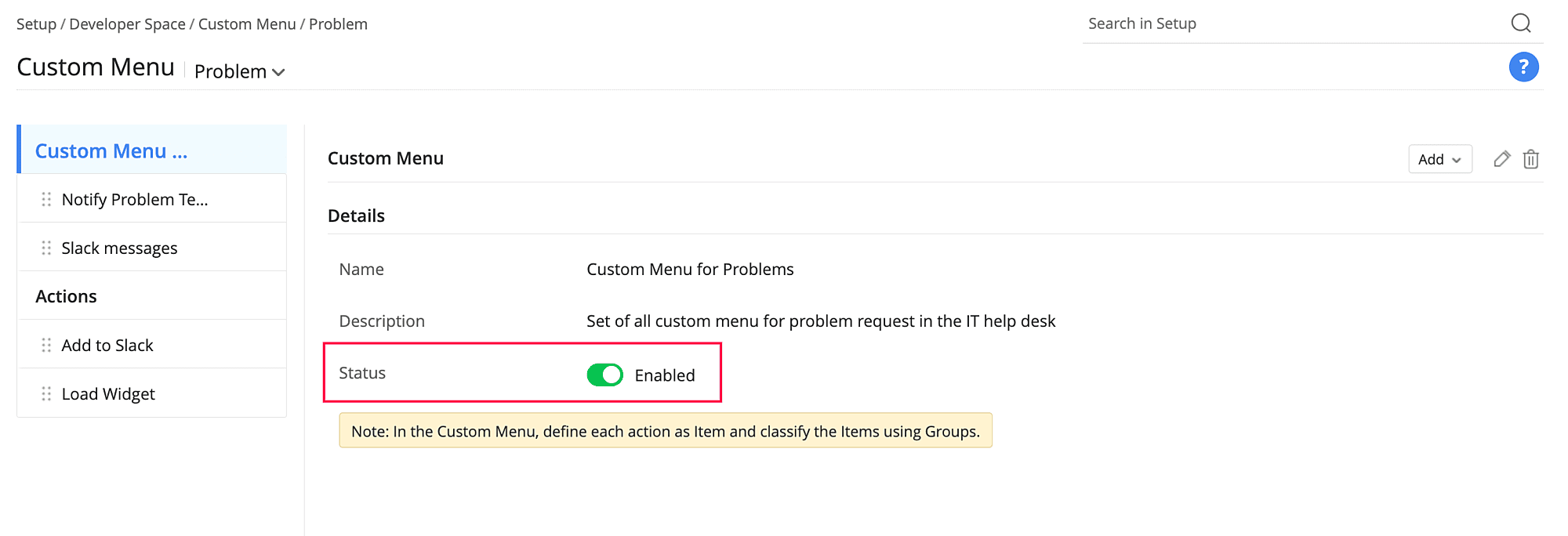Click the drag handle beside Add to Slack

(46, 346)
